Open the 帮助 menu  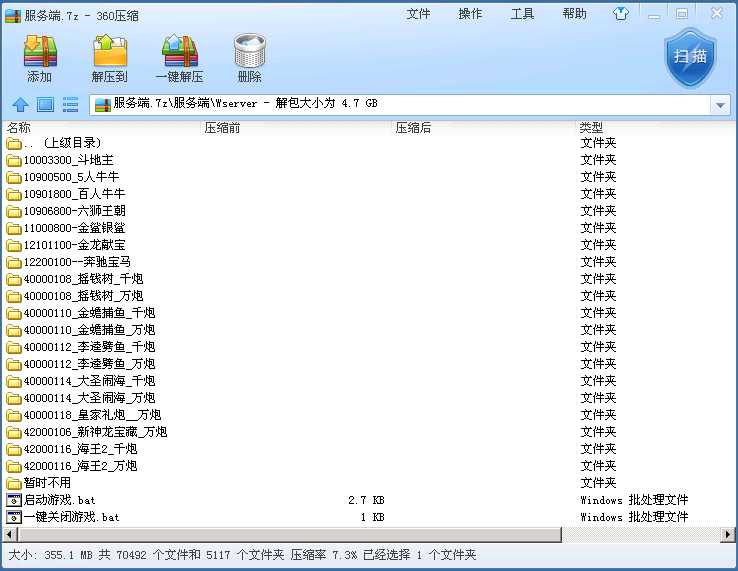[575, 14]
